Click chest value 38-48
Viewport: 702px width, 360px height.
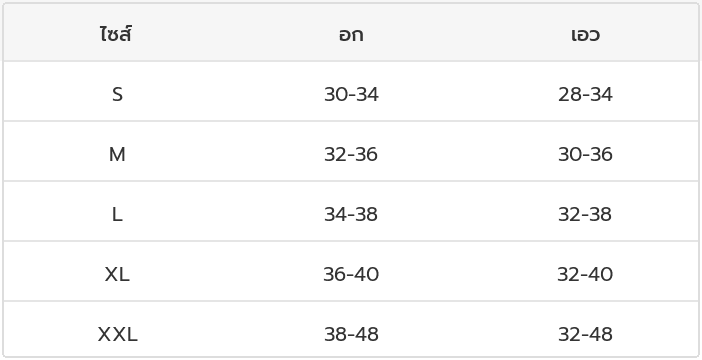pyautogui.click(x=351, y=334)
